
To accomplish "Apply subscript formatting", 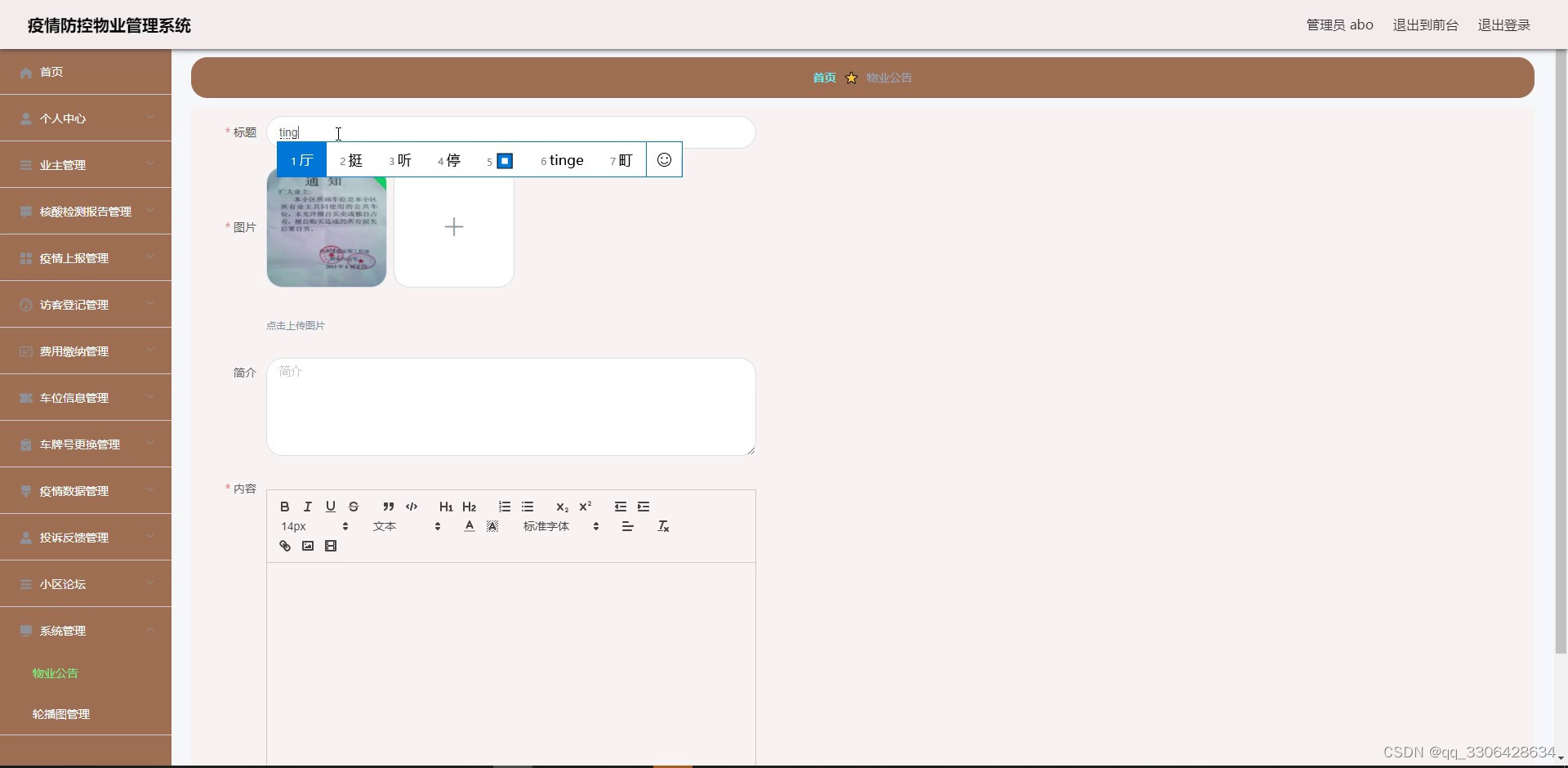I will click(x=562, y=507).
